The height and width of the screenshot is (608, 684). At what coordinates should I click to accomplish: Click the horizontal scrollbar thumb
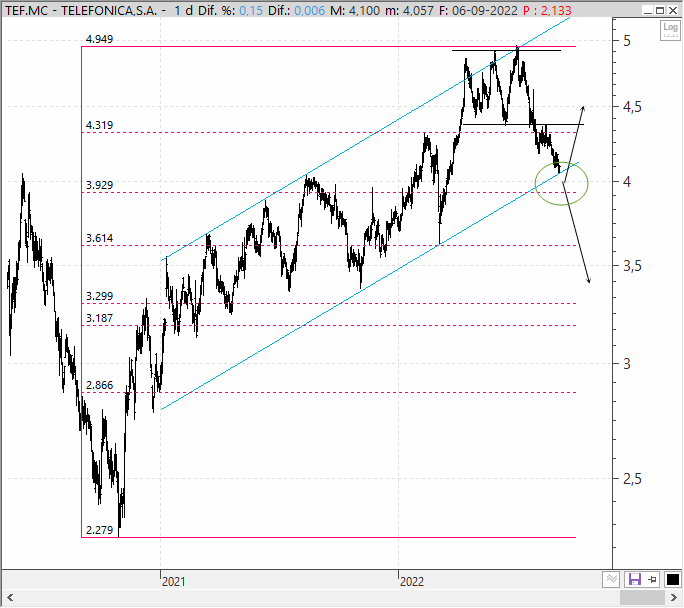642,597
